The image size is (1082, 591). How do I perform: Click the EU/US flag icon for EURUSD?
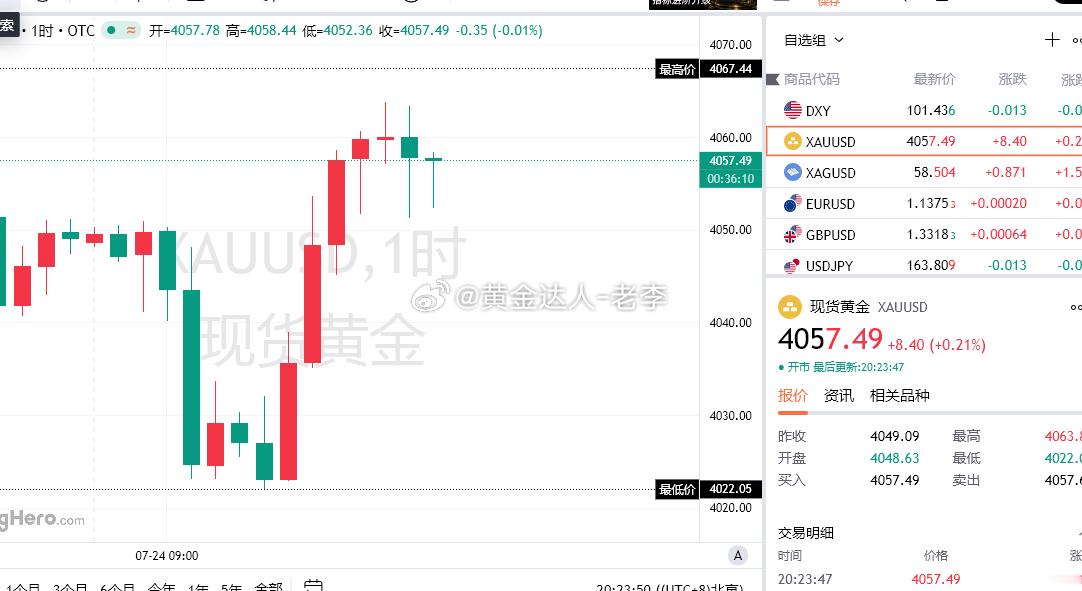(x=793, y=203)
